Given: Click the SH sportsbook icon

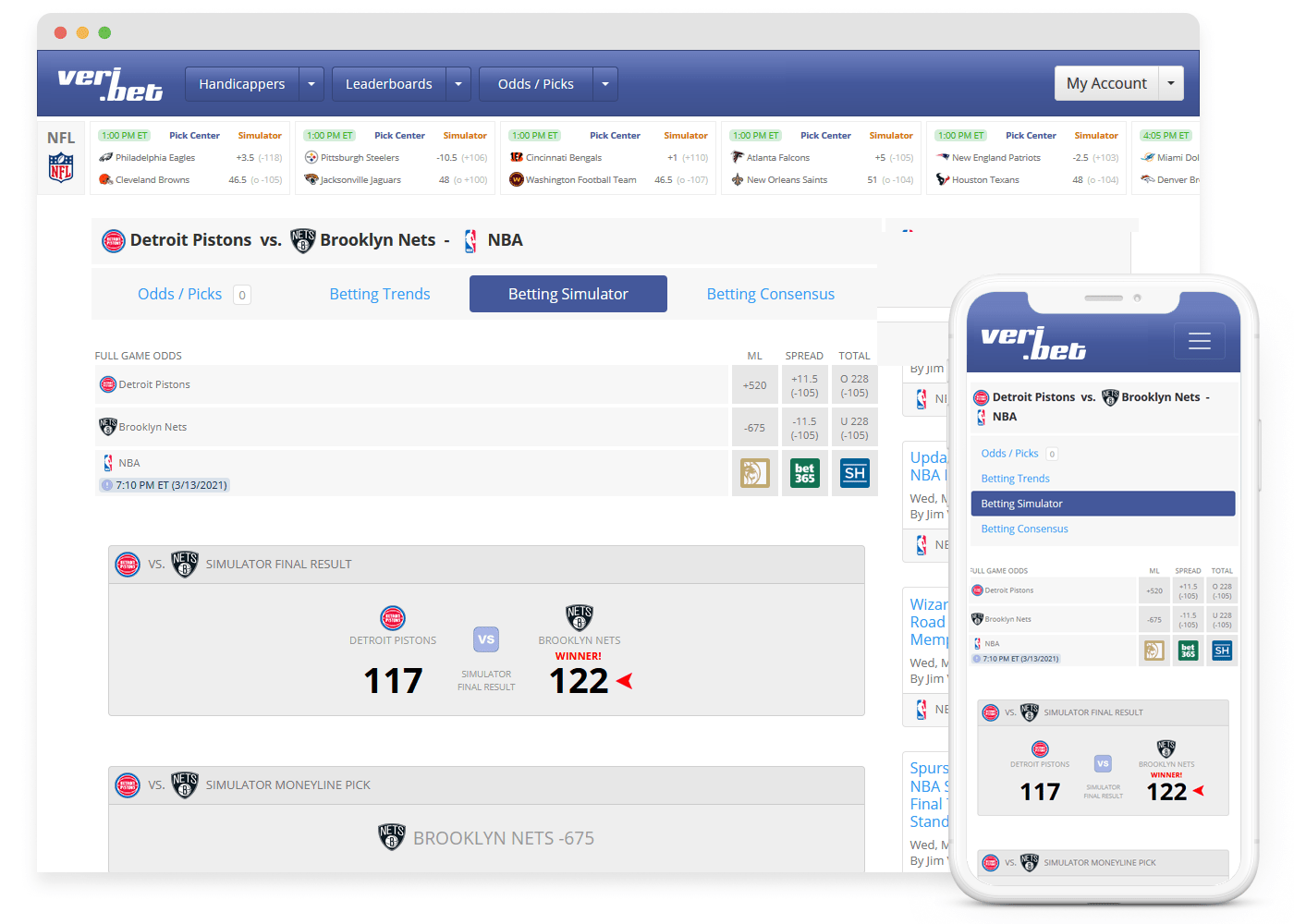Looking at the screenshot, I should pyautogui.click(x=854, y=473).
